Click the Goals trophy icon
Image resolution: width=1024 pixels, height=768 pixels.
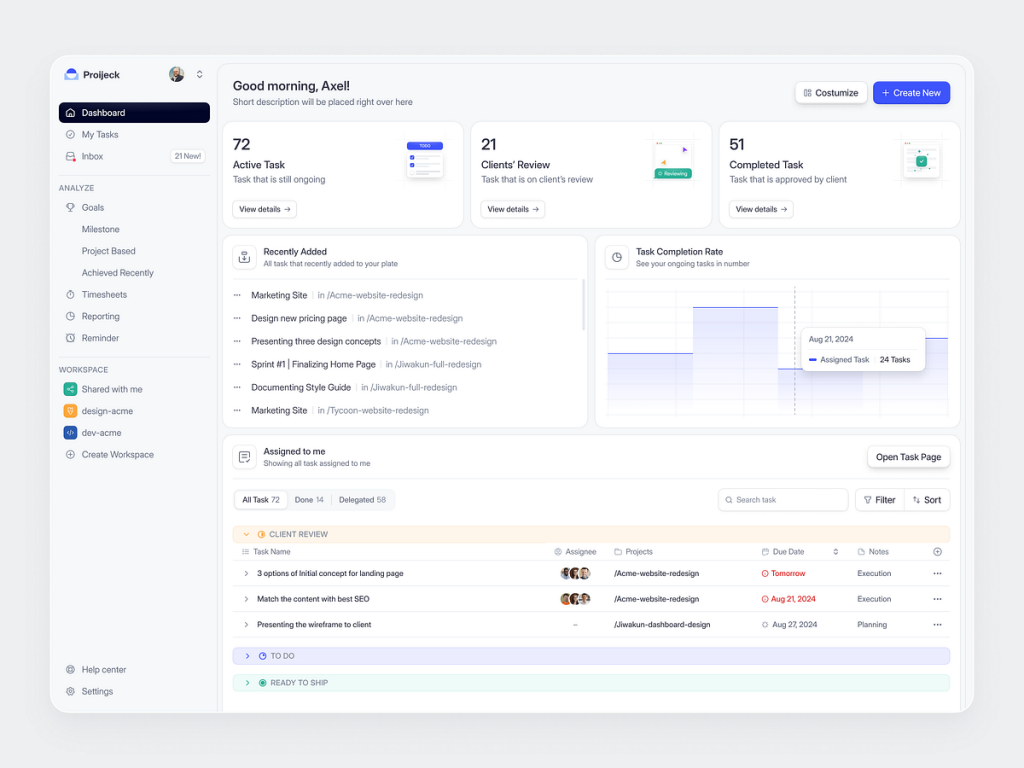coord(70,208)
